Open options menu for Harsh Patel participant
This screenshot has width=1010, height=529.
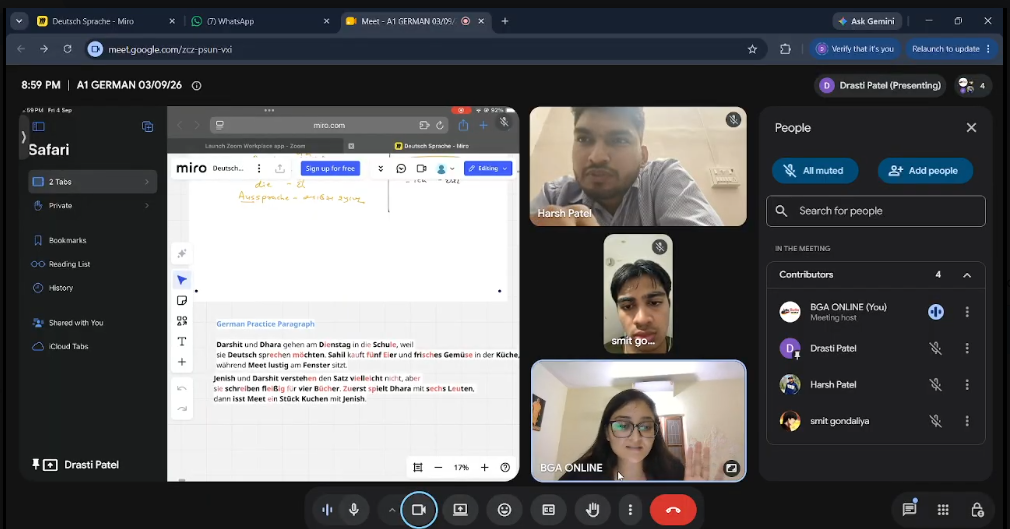click(x=967, y=385)
